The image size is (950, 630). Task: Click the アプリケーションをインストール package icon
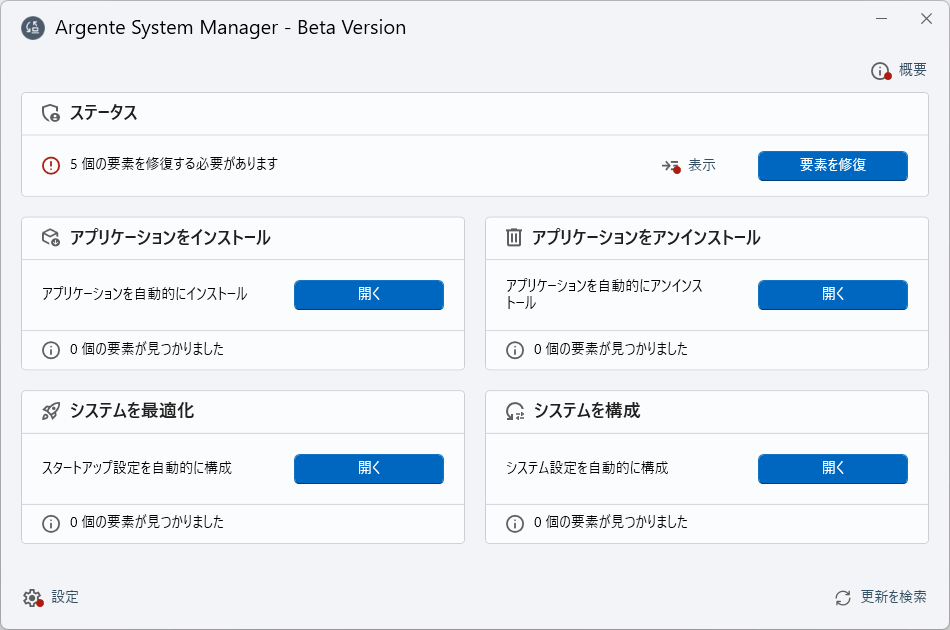[x=51, y=238]
